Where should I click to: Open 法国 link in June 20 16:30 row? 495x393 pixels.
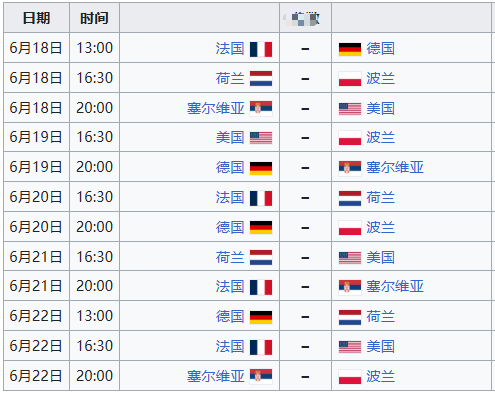pyautogui.click(x=230, y=197)
